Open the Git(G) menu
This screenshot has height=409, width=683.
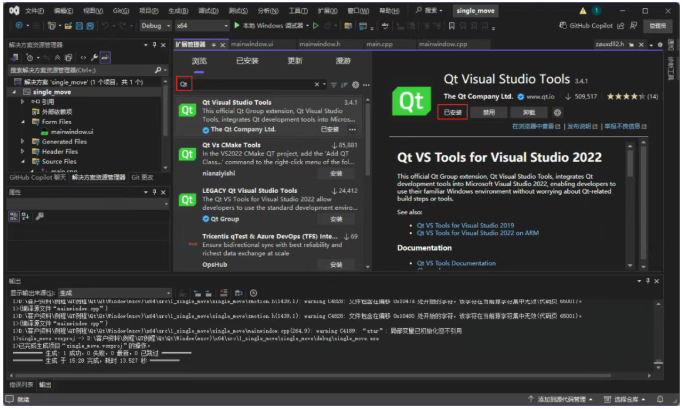point(121,11)
